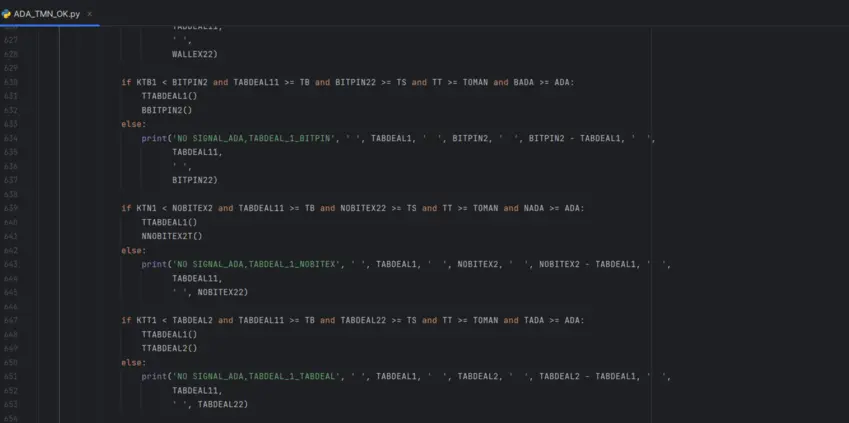Click the BADA variable in the condition

524,82
